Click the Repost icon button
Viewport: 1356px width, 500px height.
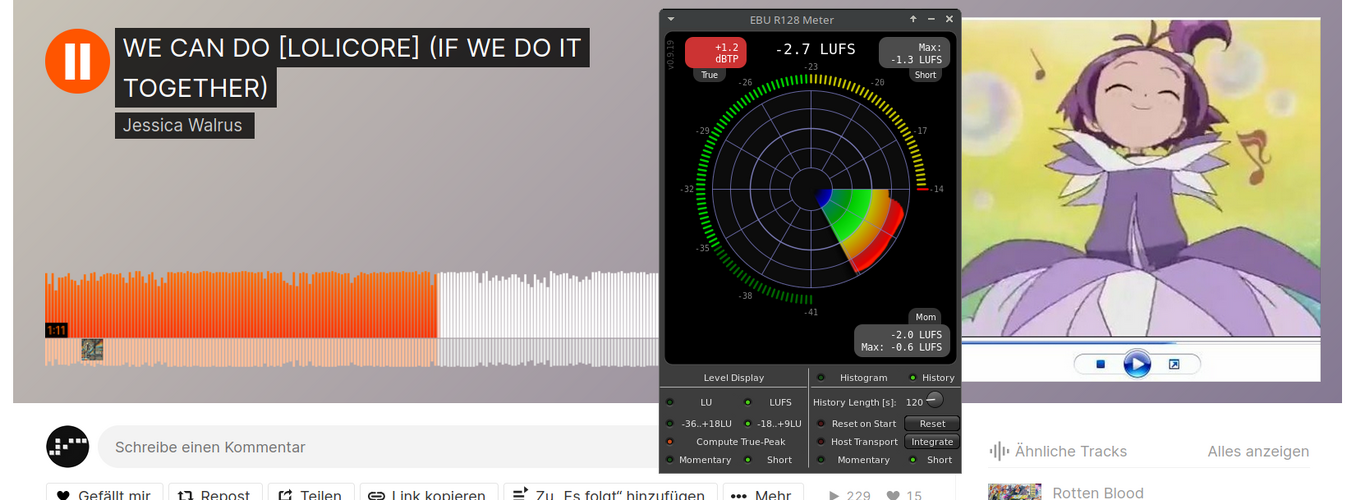pos(215,495)
